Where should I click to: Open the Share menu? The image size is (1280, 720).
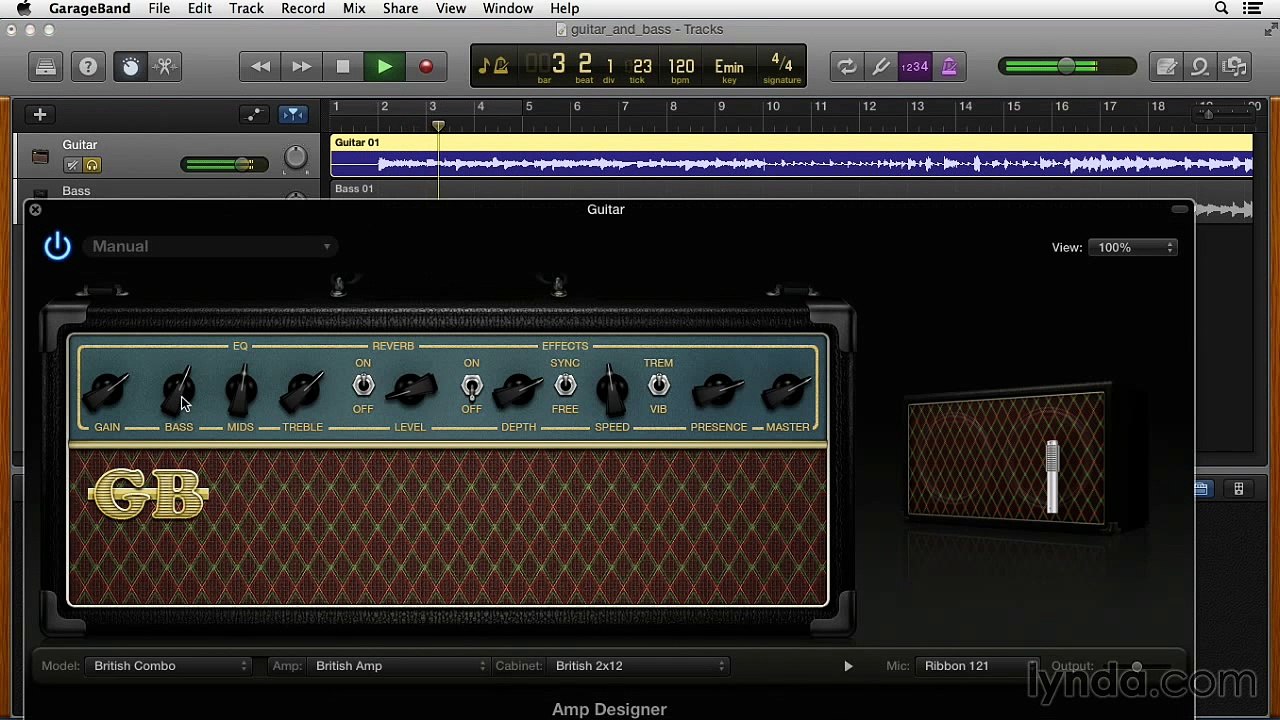(x=400, y=9)
